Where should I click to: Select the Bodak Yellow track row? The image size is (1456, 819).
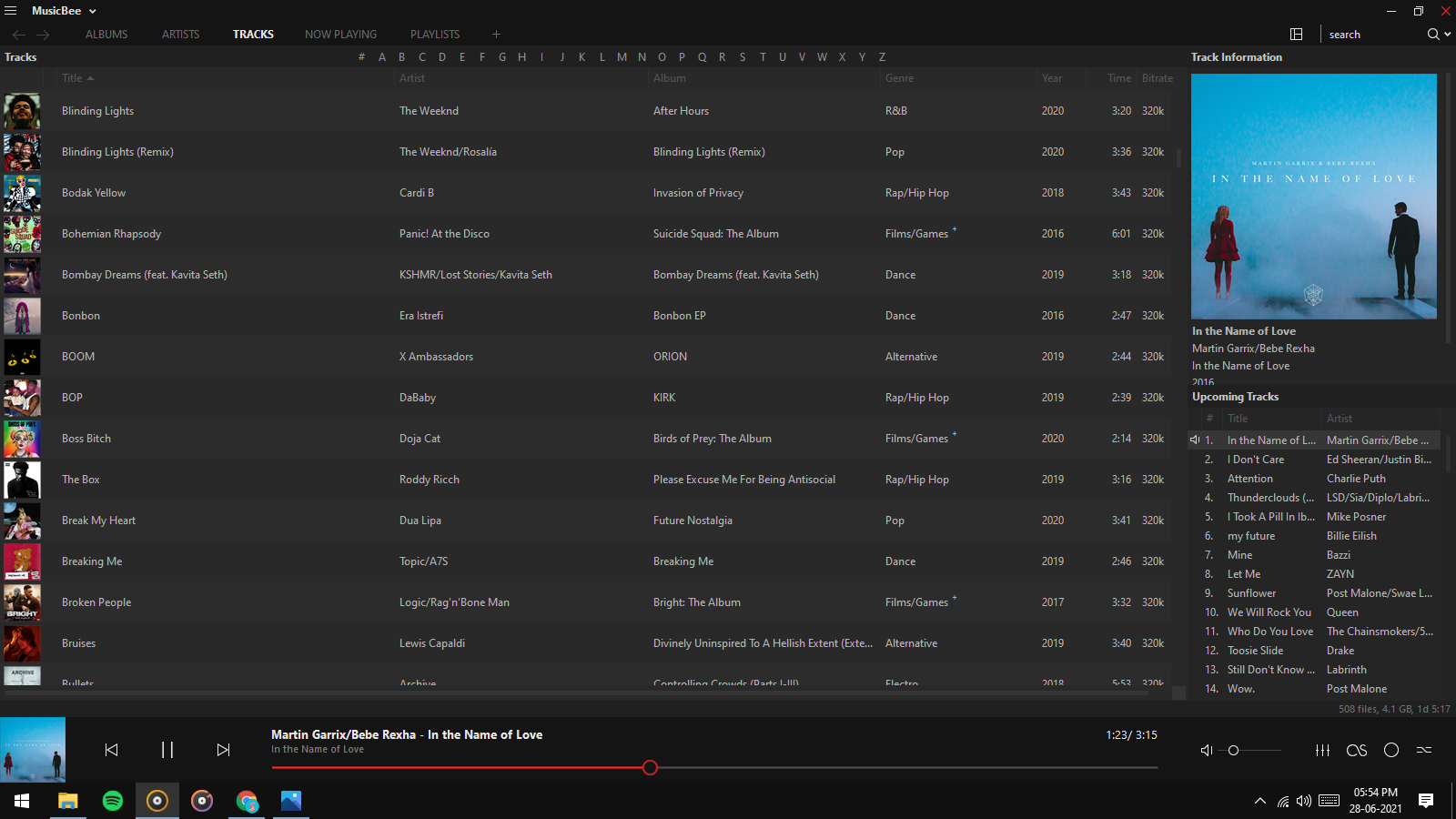(587, 193)
